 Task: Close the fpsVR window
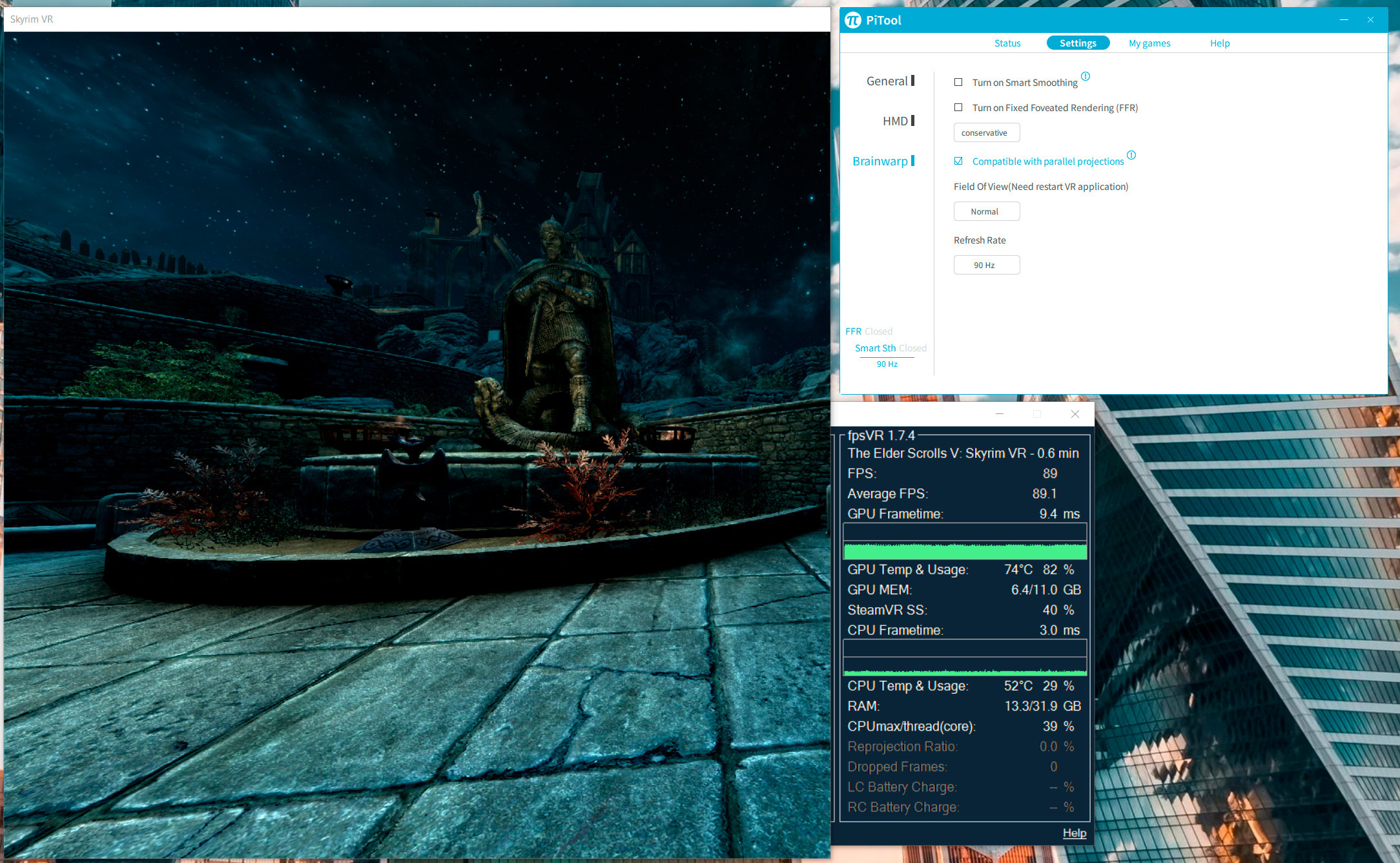(x=1075, y=414)
